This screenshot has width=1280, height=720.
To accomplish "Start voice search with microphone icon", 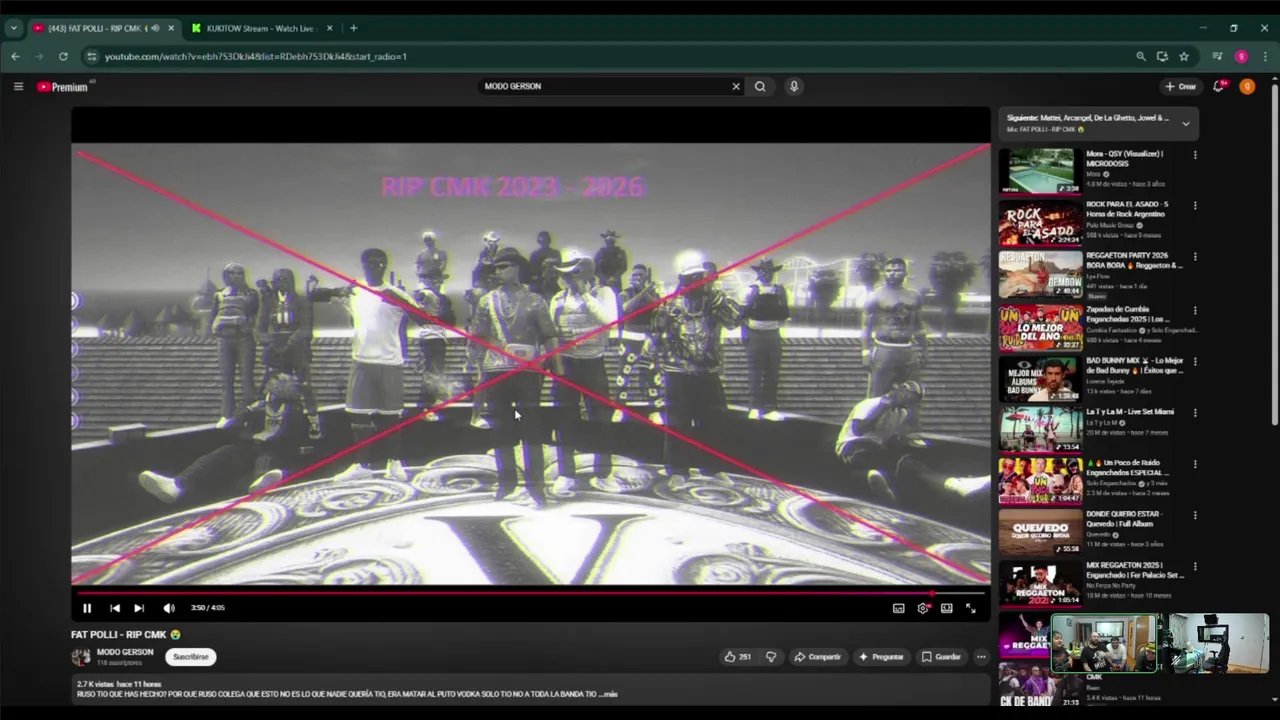I will tap(794, 87).
